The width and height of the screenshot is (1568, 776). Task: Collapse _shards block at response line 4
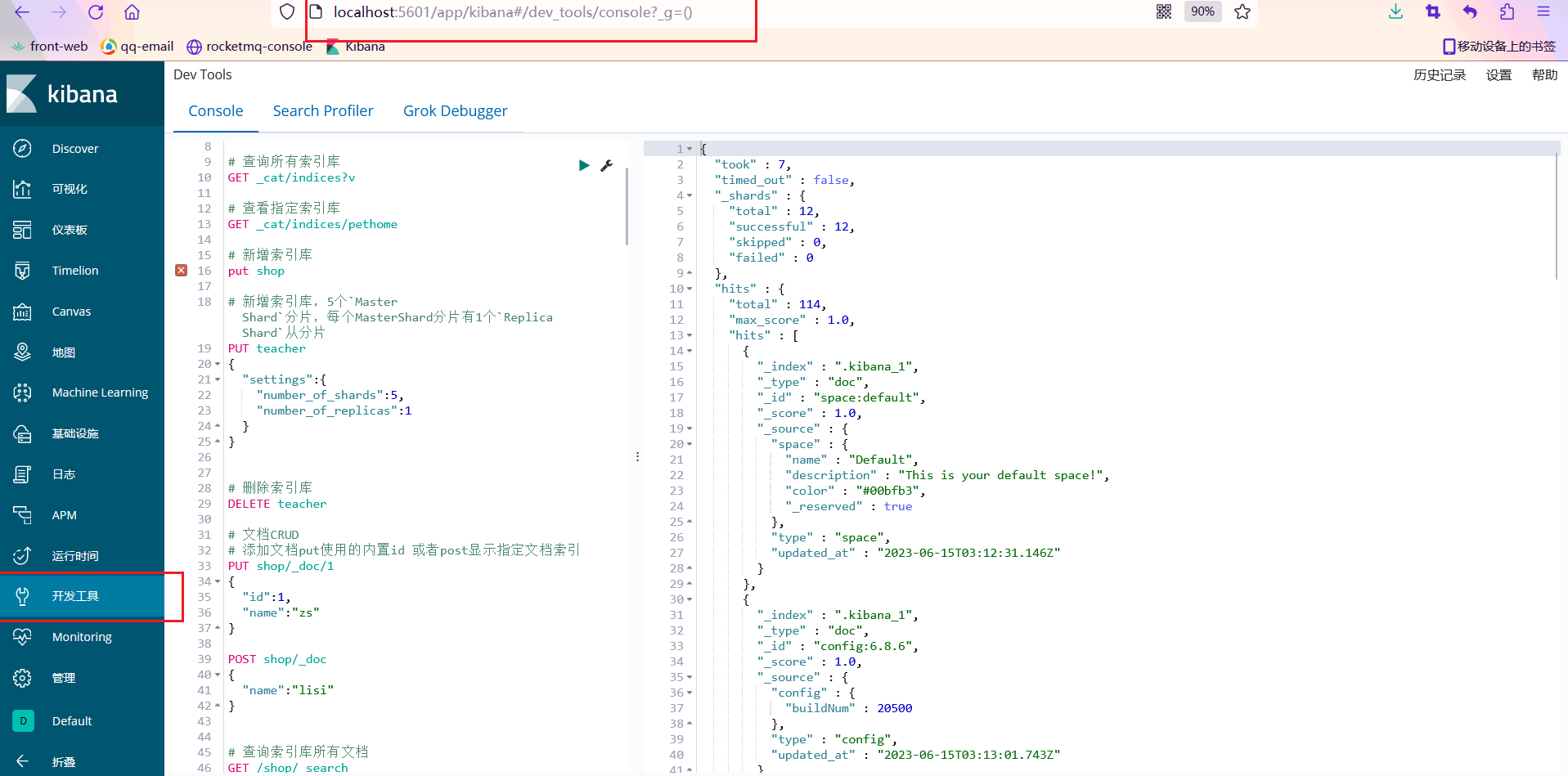690,195
